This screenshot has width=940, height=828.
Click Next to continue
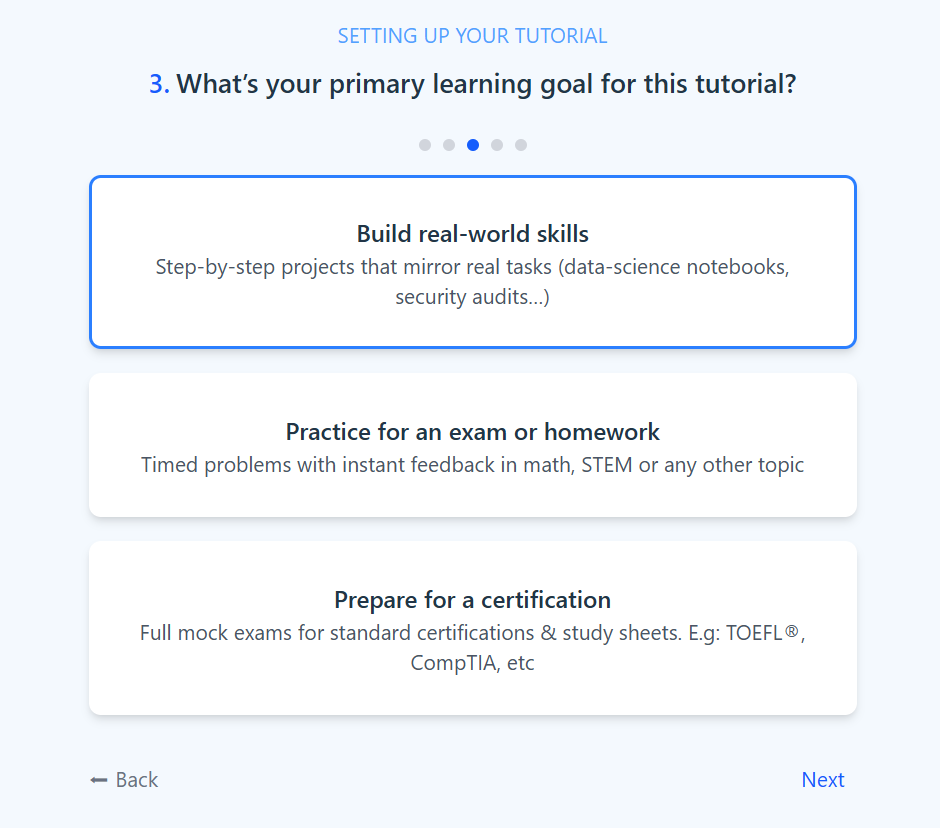822,779
